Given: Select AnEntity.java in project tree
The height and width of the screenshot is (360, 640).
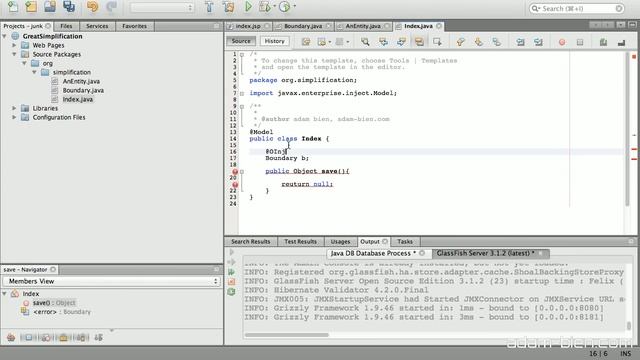Looking at the screenshot, I should (x=81, y=81).
